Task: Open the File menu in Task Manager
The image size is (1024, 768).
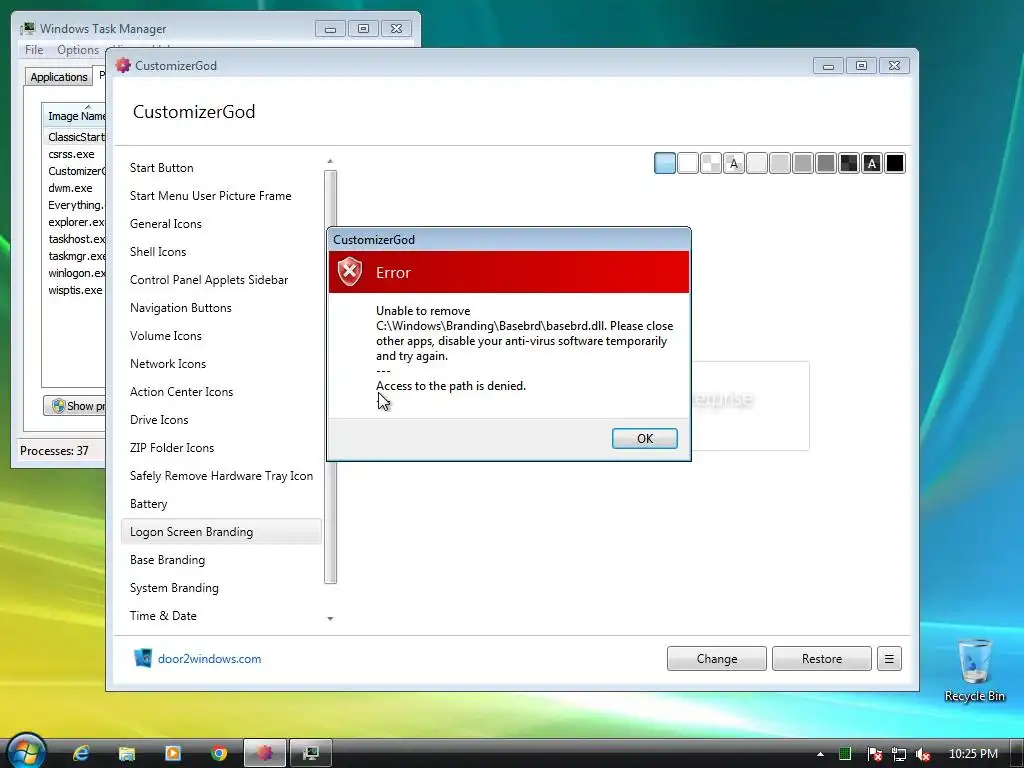Action: tap(34, 50)
